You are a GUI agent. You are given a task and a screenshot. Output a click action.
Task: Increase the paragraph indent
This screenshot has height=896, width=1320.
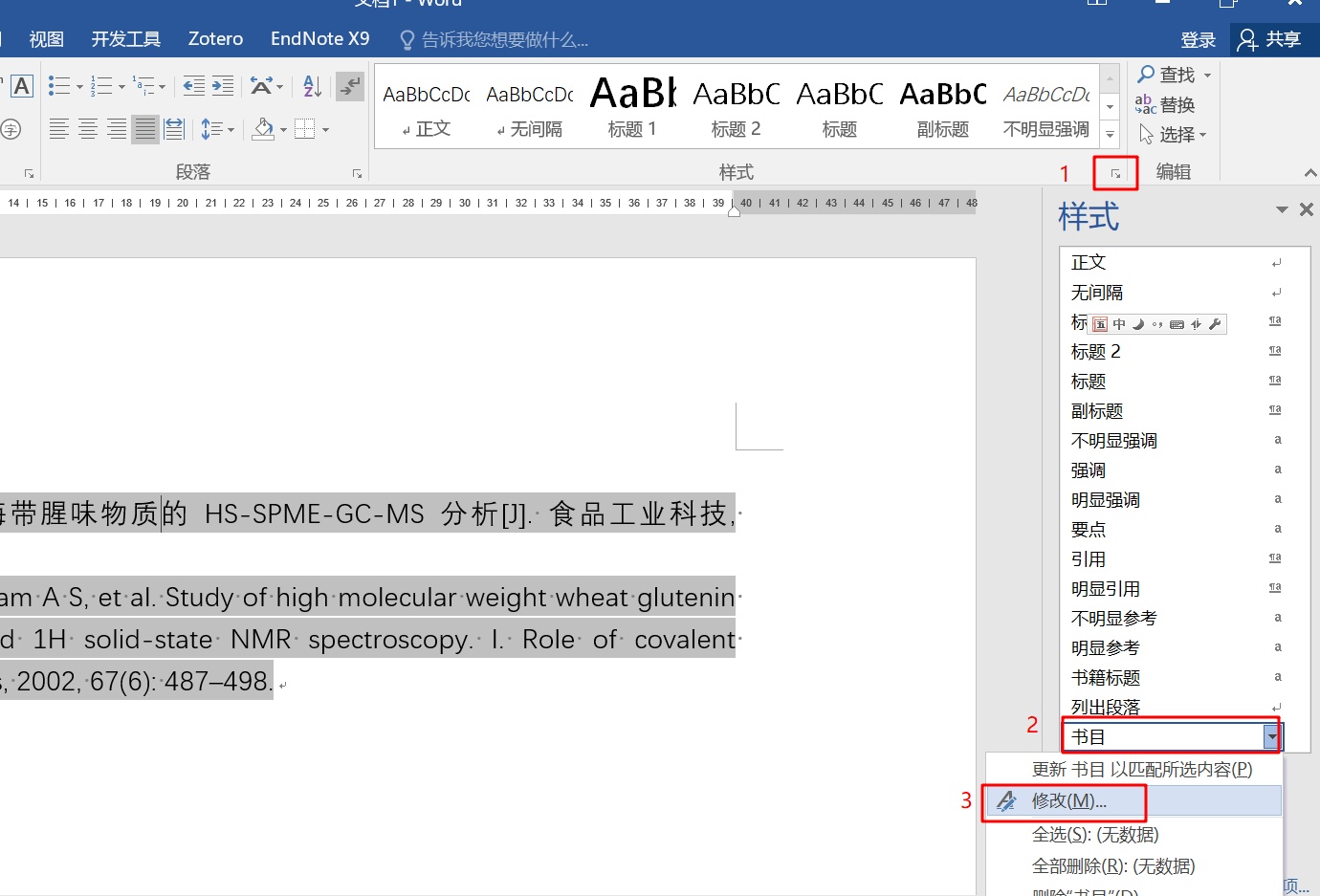(x=223, y=86)
